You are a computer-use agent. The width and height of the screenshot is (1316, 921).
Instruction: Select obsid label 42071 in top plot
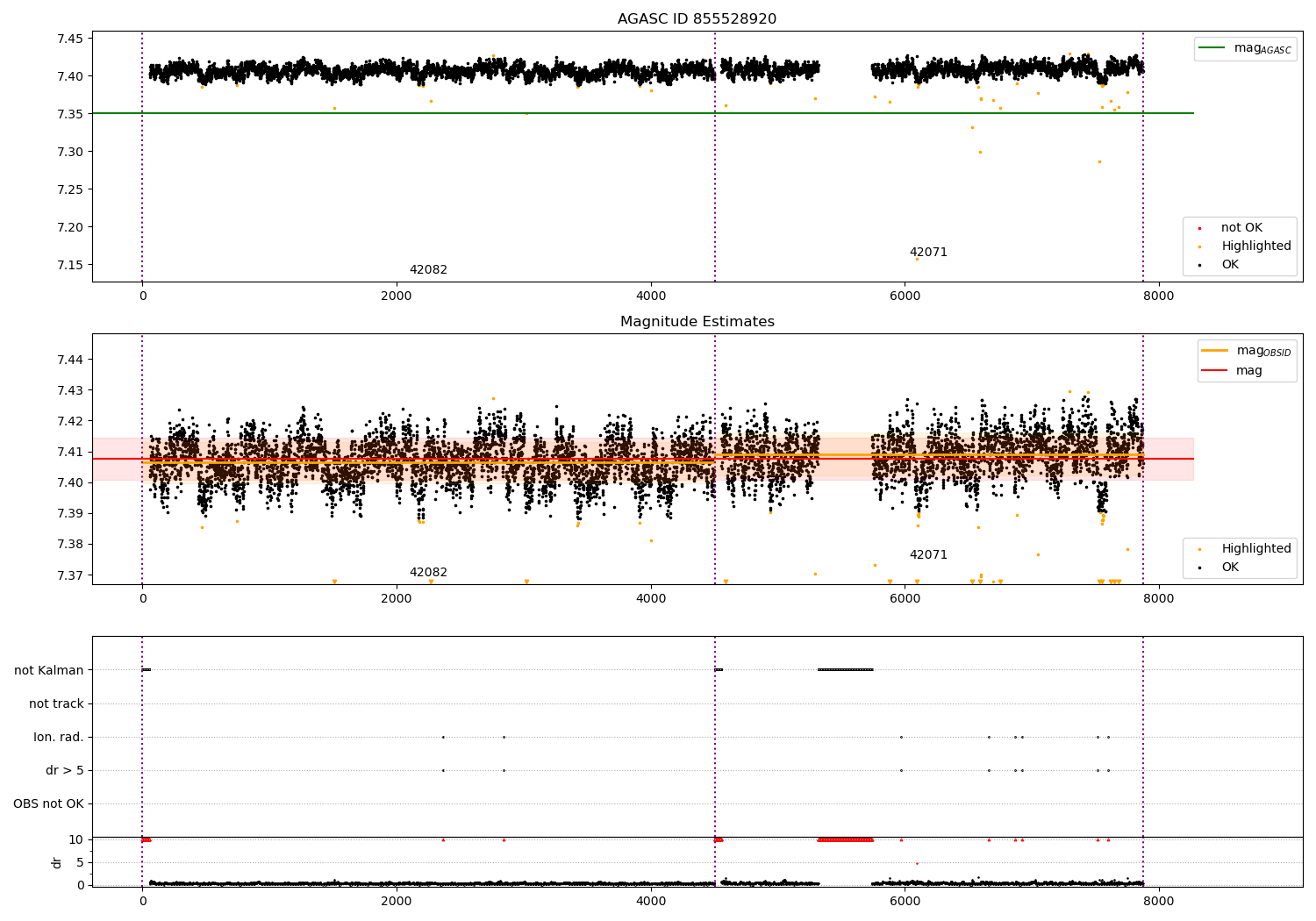point(928,253)
